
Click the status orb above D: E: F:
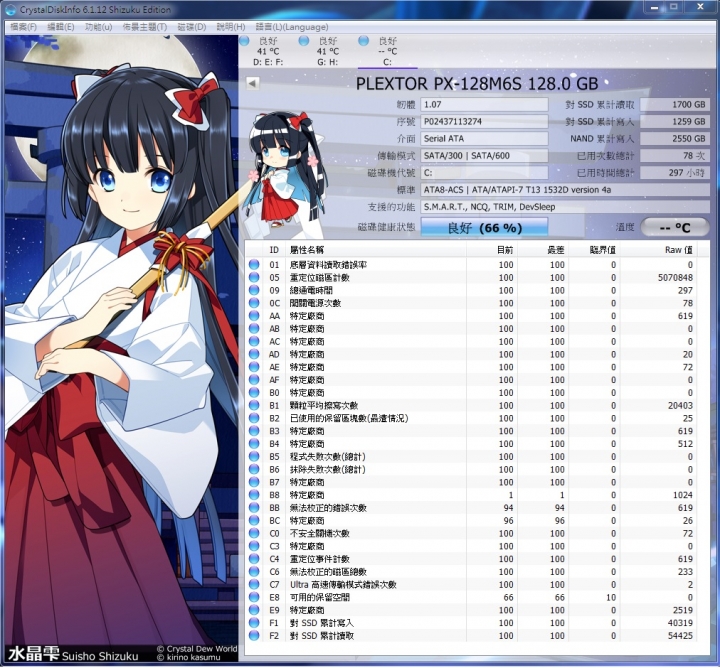(x=245, y=41)
